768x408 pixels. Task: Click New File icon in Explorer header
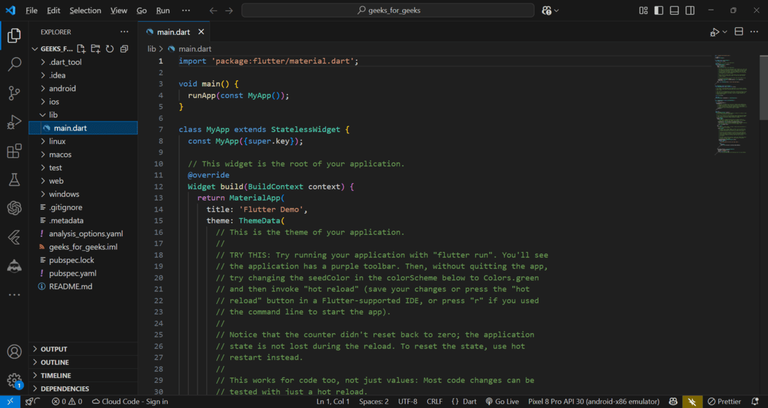(x=82, y=48)
